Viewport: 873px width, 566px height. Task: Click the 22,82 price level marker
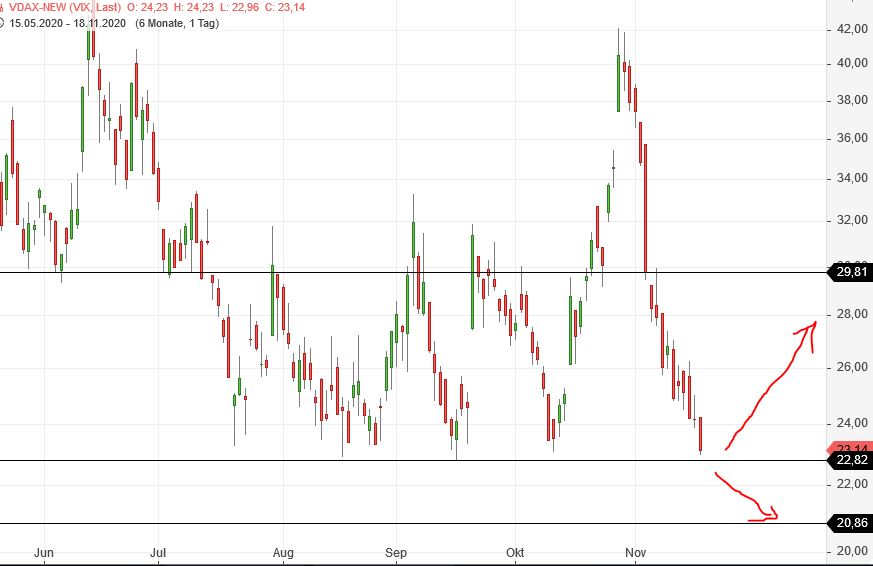[851, 460]
